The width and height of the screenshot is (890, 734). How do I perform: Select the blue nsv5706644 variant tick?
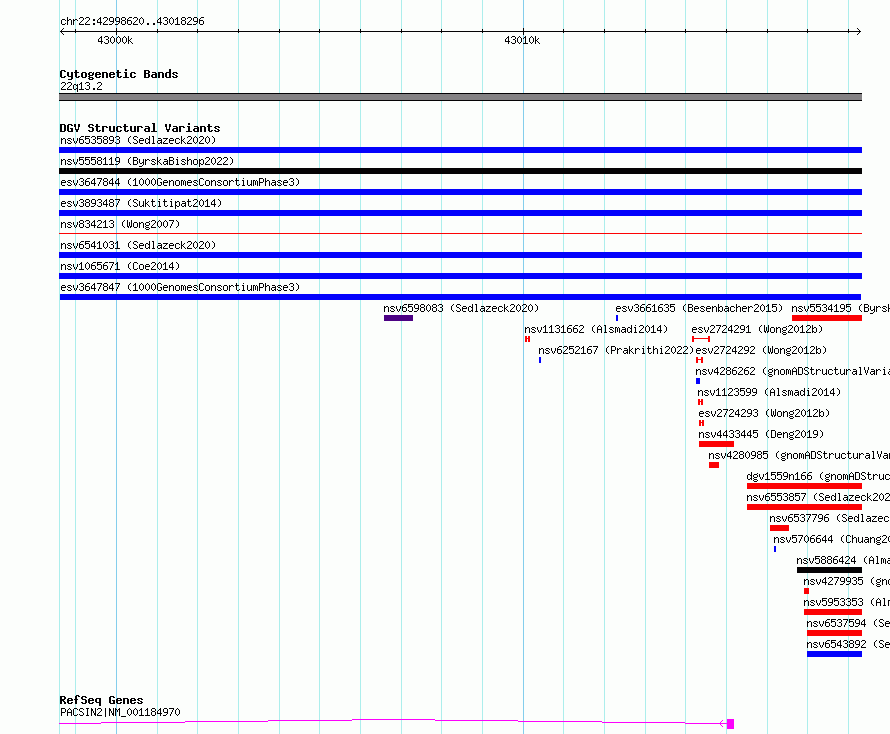[775, 549]
